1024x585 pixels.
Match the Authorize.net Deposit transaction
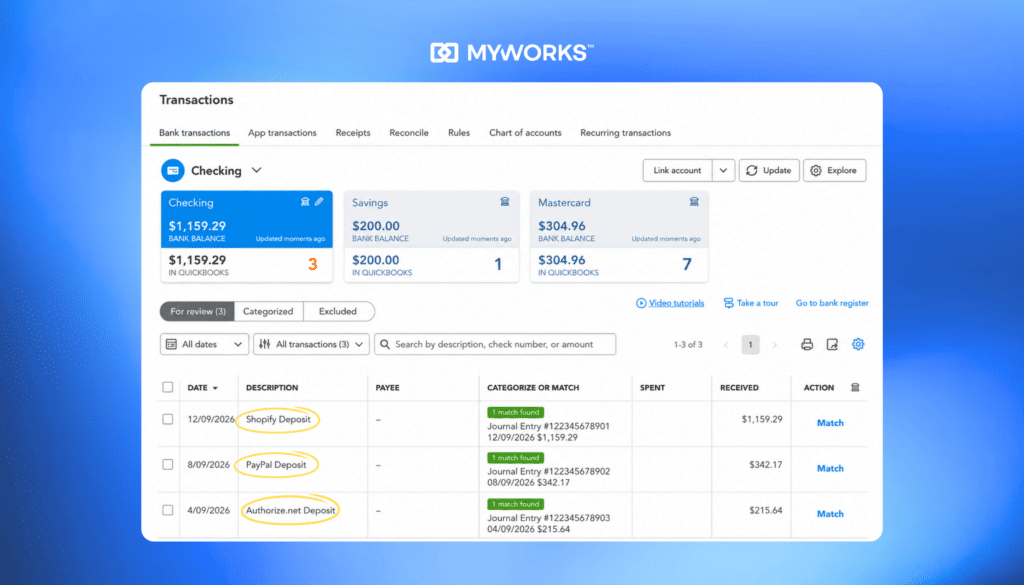point(830,514)
